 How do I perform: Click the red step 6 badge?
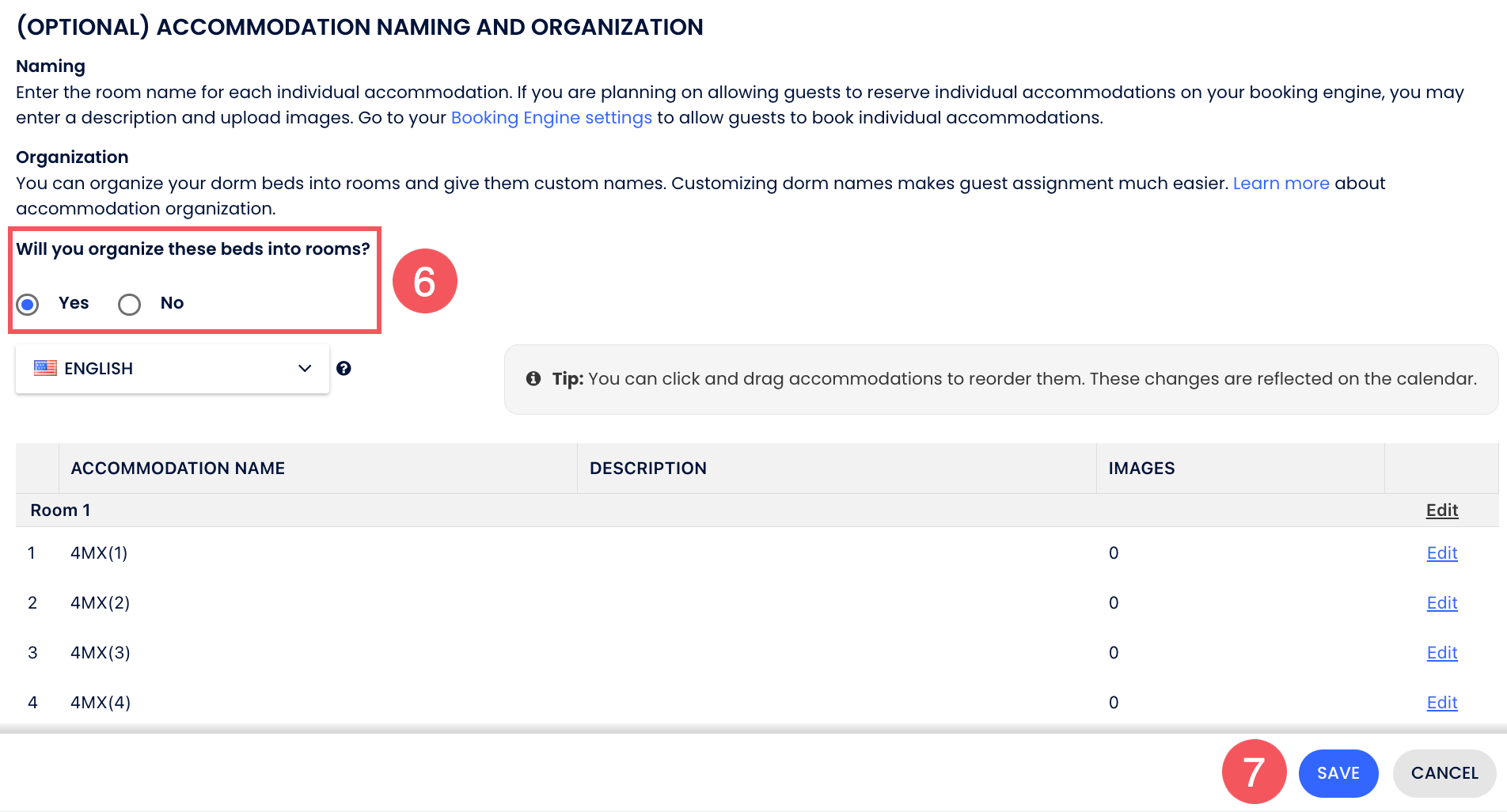click(x=425, y=281)
